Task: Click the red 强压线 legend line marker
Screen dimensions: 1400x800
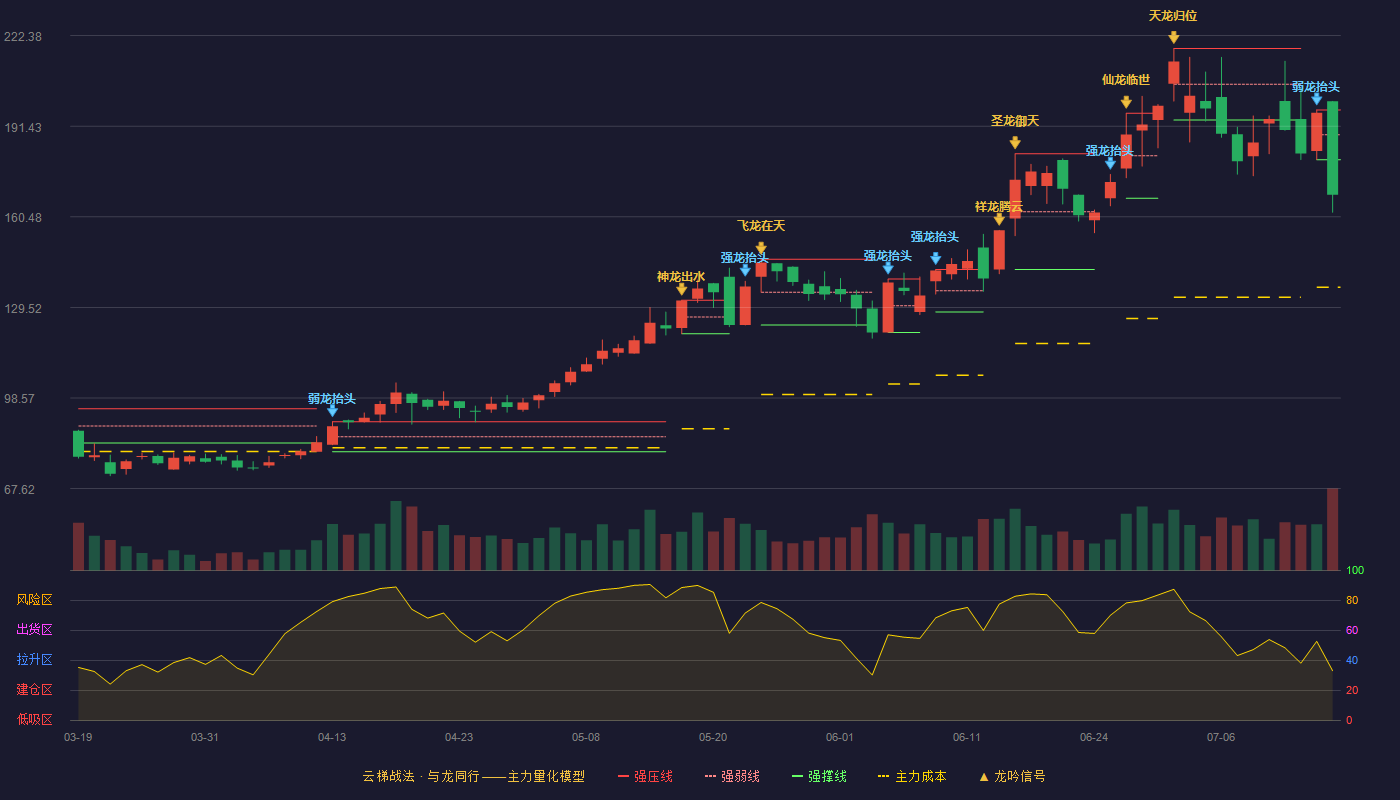Action: click(624, 776)
